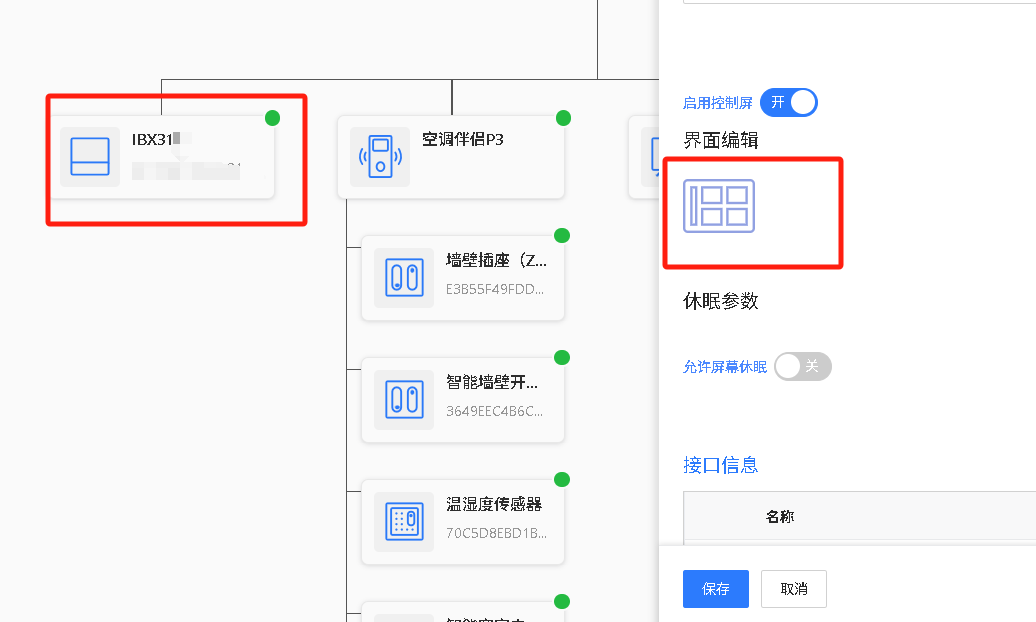Select the 空调伴侣P3 name label
The image size is (1036, 622).
coord(462,140)
